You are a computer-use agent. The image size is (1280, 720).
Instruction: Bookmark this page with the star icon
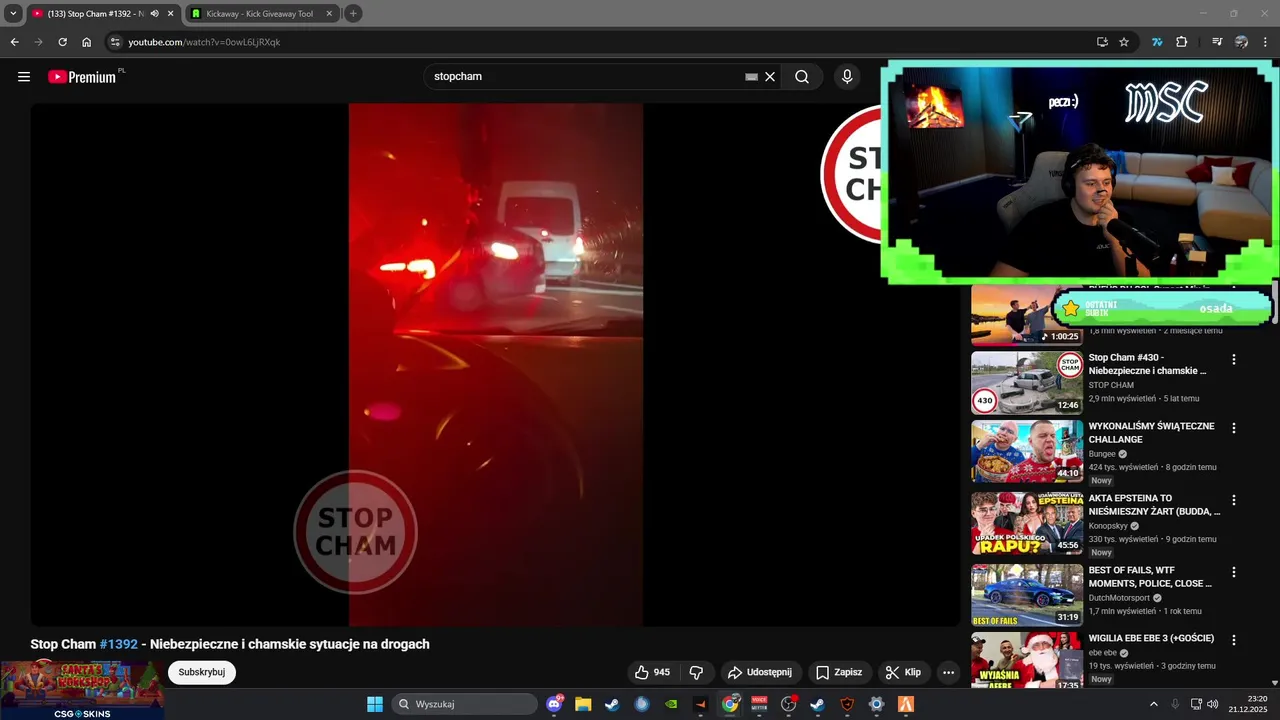(1124, 42)
